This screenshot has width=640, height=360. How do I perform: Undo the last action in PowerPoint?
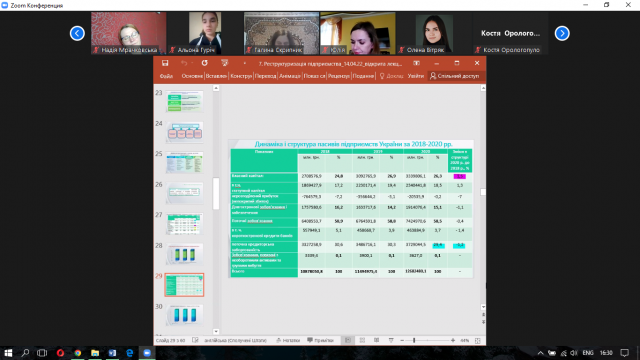pos(184,63)
